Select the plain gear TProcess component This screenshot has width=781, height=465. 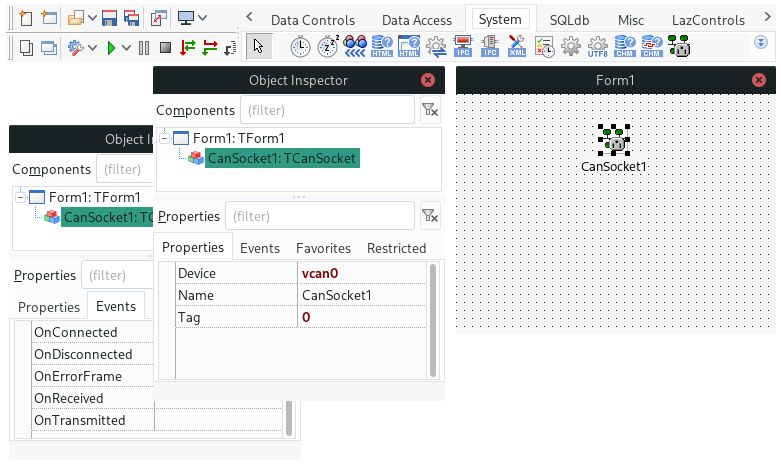click(x=571, y=46)
